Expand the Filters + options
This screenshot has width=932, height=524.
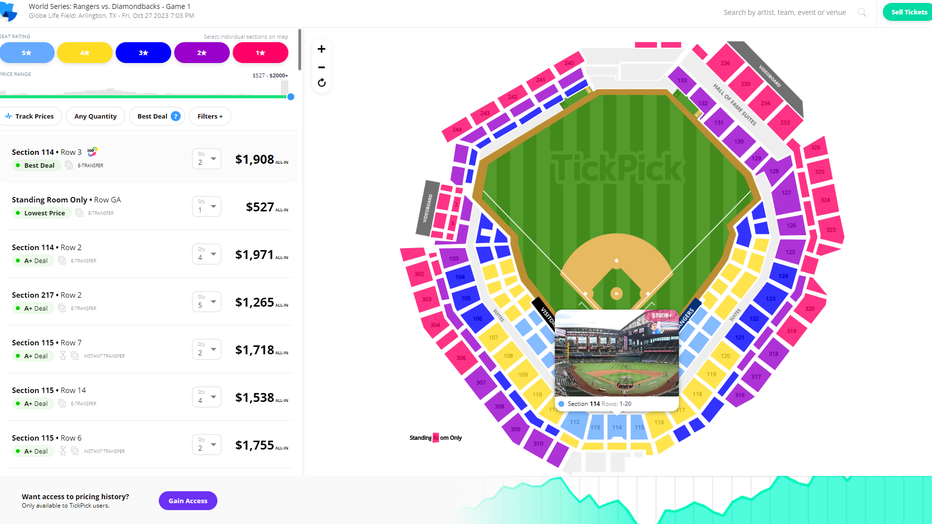[x=210, y=116]
